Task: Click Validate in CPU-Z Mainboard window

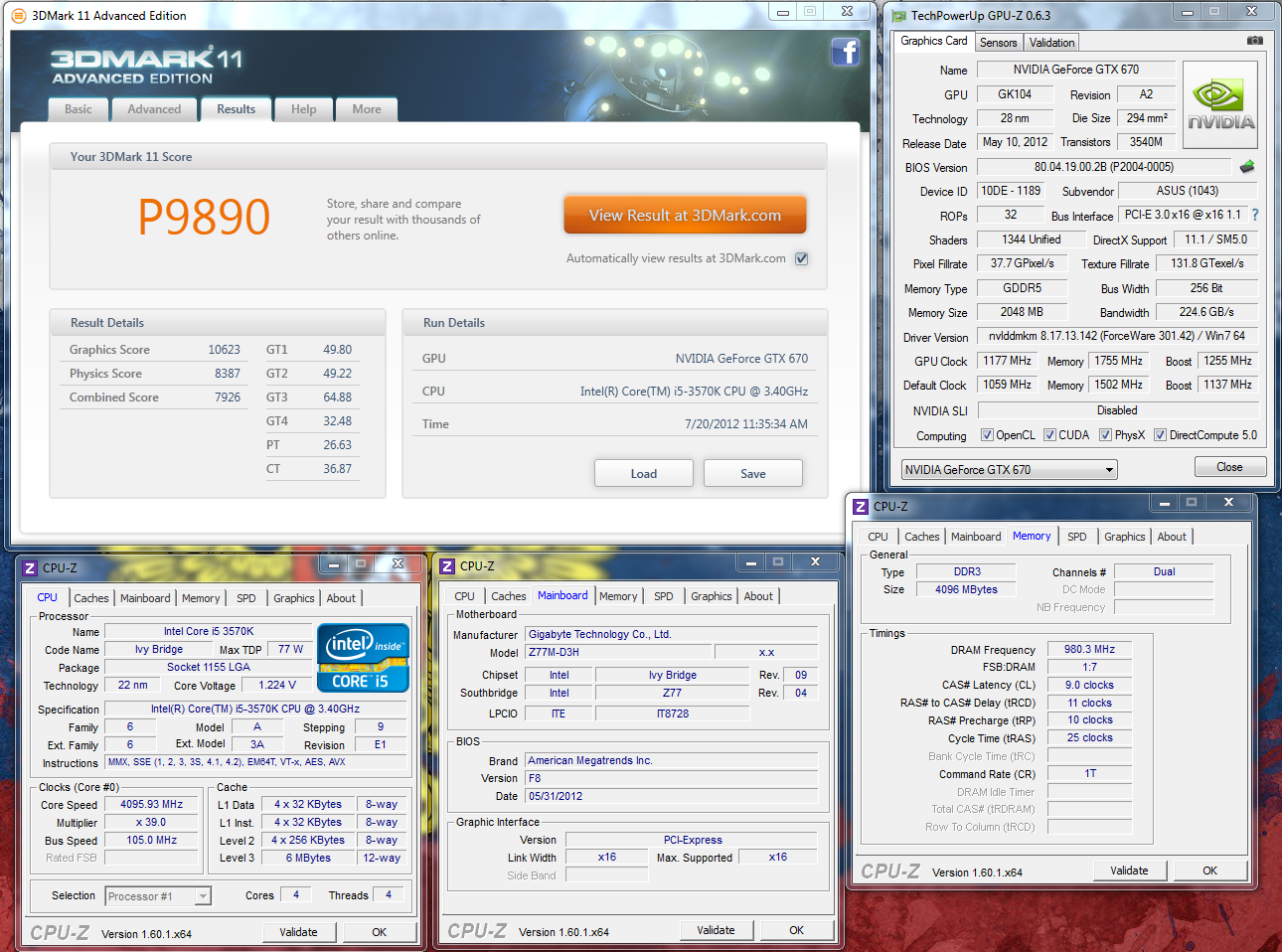Action: (716, 930)
